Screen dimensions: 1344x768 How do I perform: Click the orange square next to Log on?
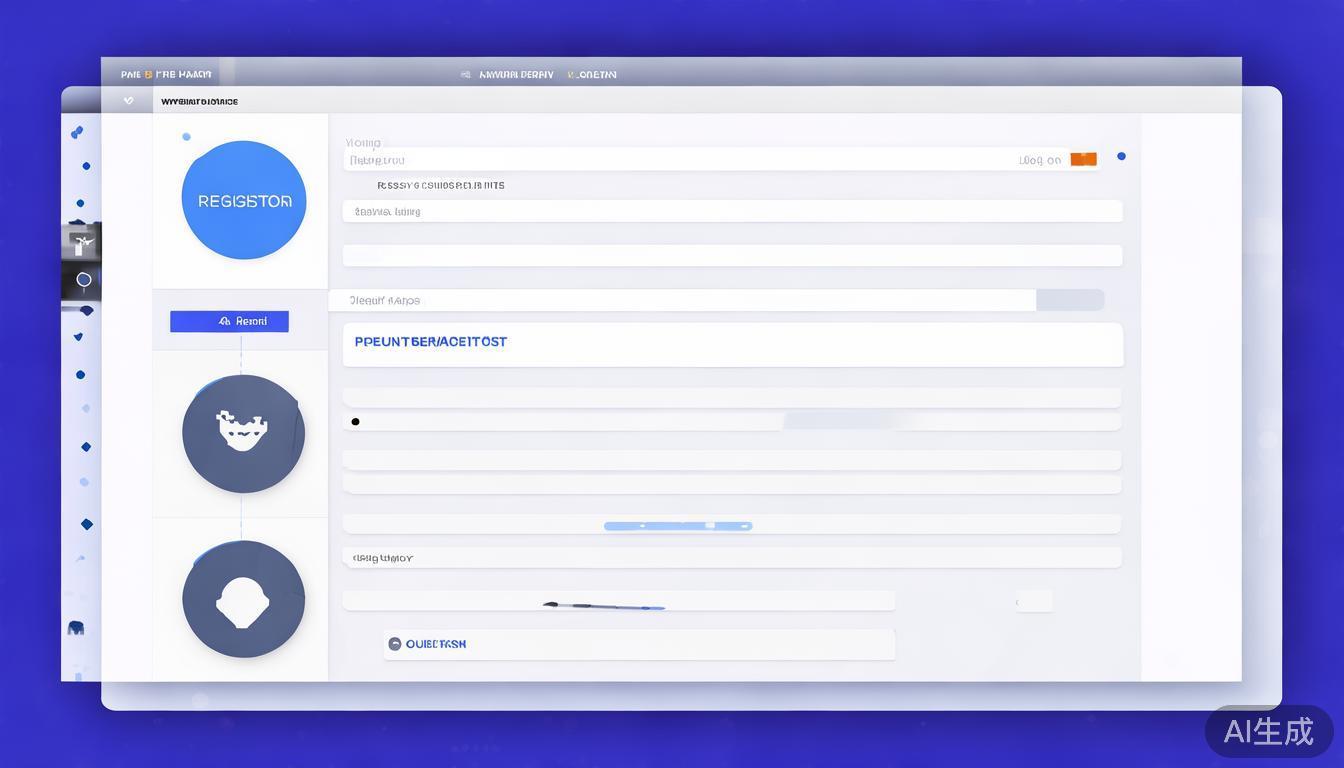click(1083, 159)
